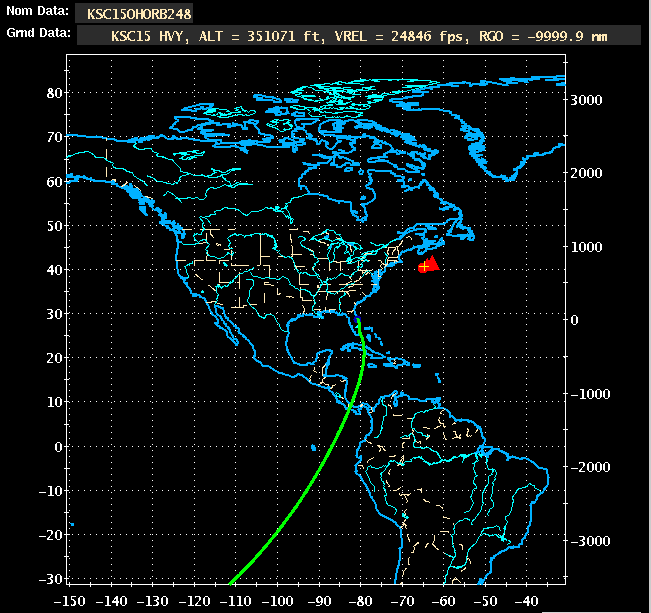Click the Nom Data field KSC15OHORB248

tap(134, 14)
